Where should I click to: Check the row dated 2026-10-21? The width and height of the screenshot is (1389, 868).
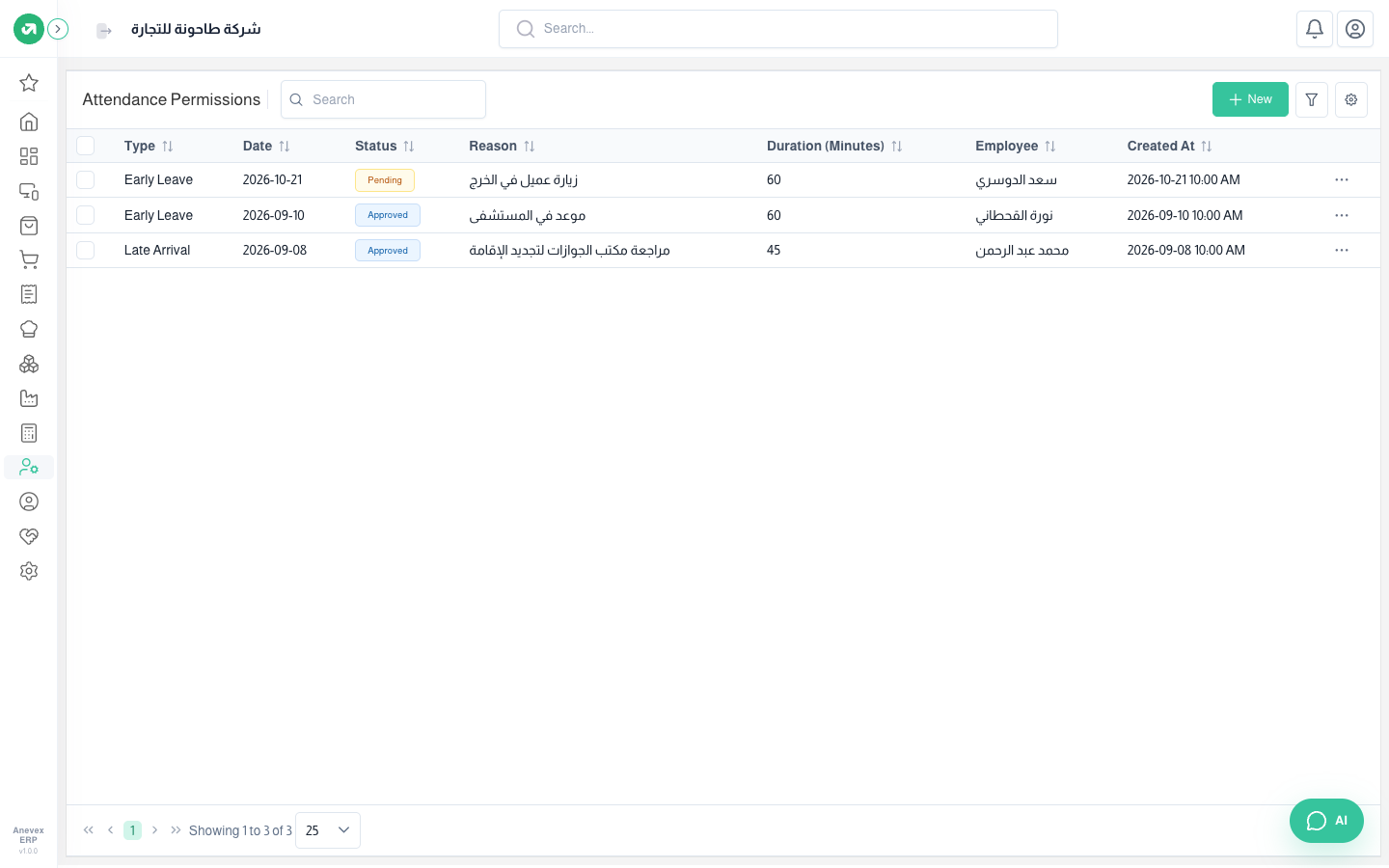point(86,180)
